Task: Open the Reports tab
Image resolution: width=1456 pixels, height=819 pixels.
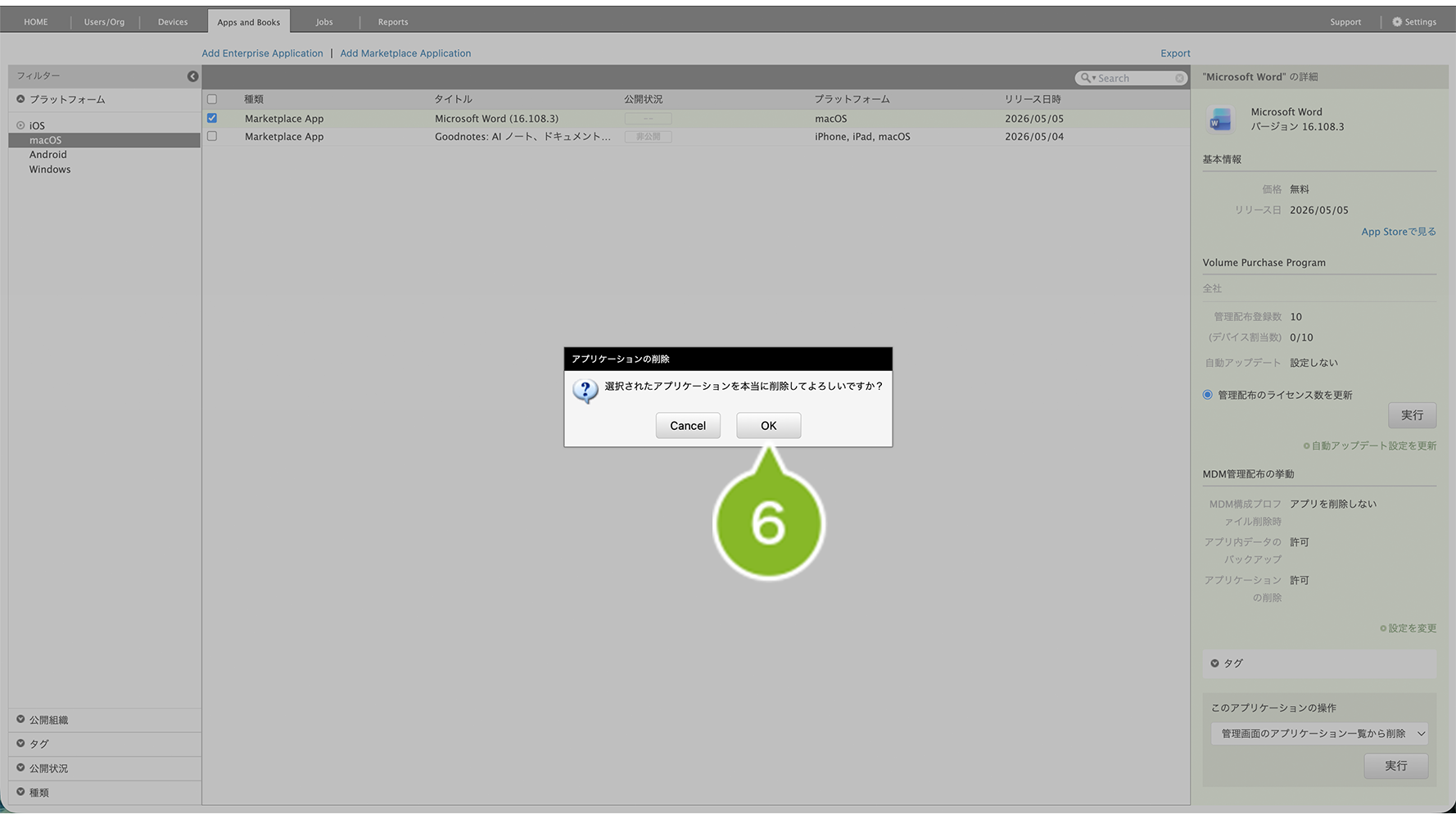Action: click(x=393, y=22)
